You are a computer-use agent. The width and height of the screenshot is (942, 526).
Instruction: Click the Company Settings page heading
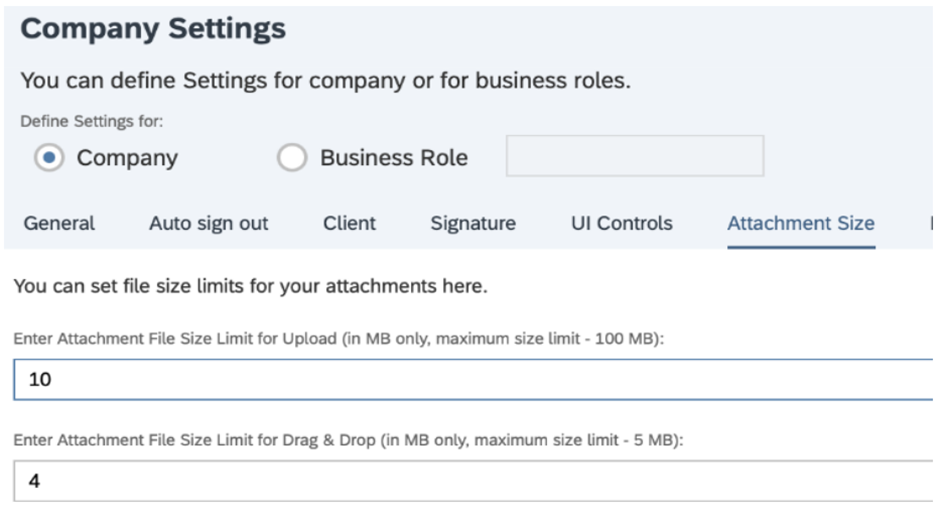point(153,29)
